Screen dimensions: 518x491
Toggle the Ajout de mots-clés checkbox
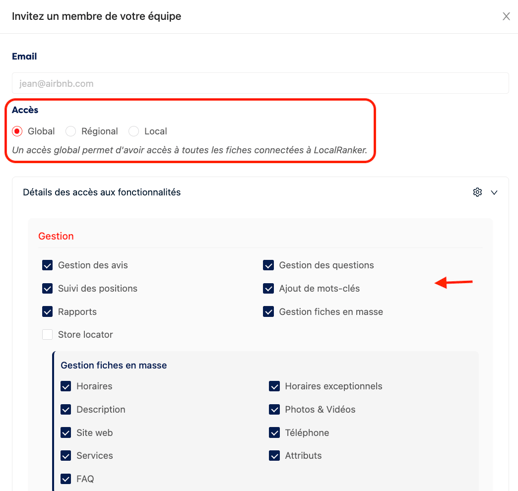point(268,289)
